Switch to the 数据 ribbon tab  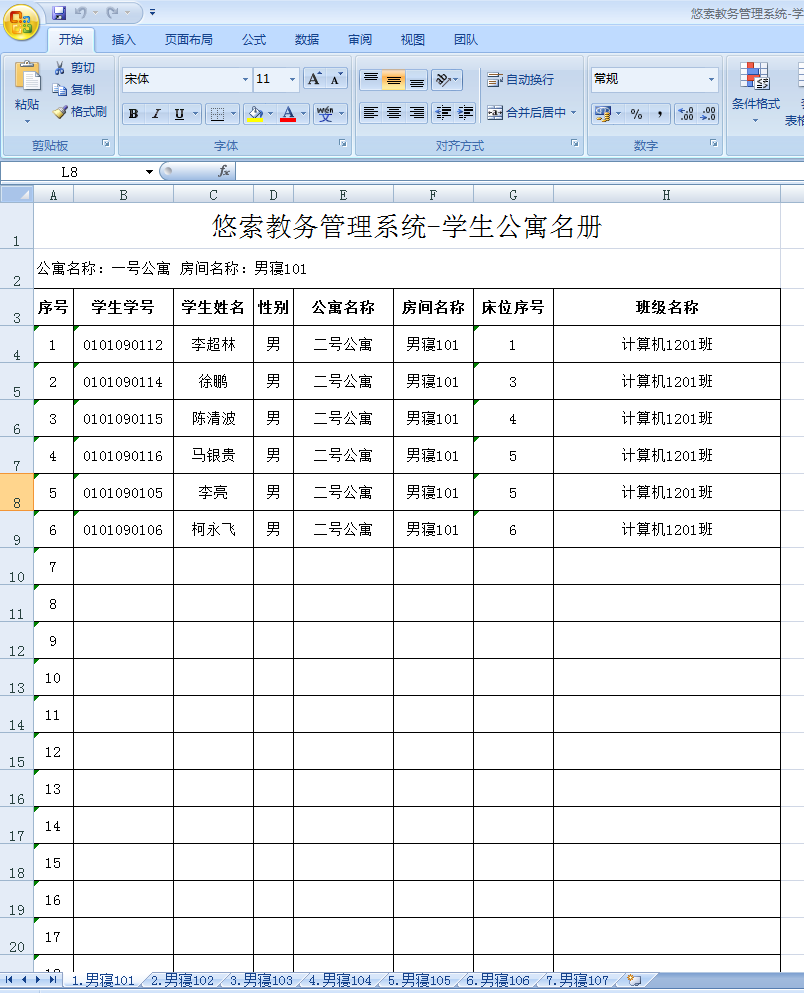point(307,40)
